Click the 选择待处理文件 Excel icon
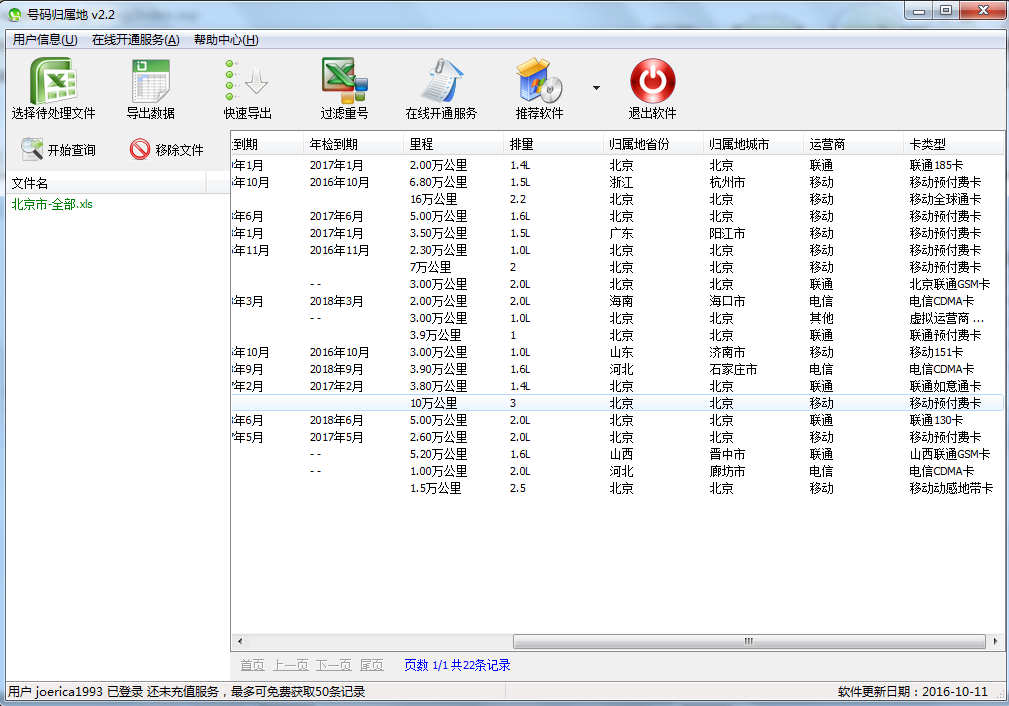Viewport: 1009px width, 706px height. [x=53, y=81]
